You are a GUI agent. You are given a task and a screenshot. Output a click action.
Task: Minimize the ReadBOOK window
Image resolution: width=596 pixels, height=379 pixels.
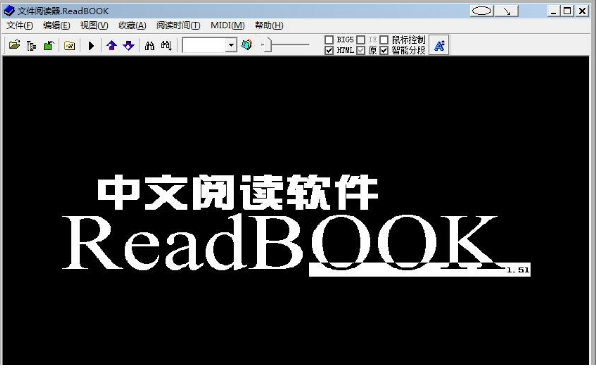[553, 11]
